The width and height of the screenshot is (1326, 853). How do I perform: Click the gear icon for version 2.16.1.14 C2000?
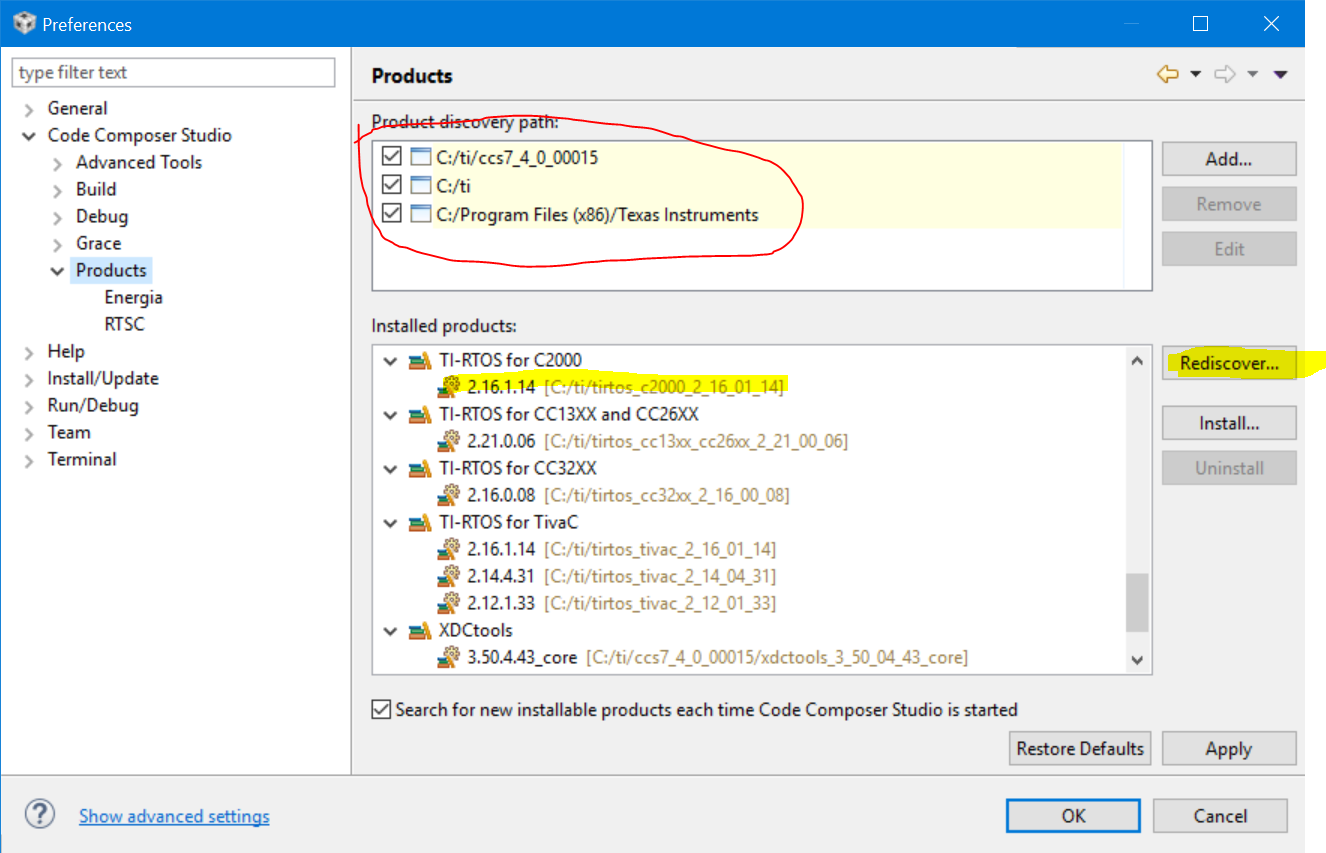click(x=449, y=387)
